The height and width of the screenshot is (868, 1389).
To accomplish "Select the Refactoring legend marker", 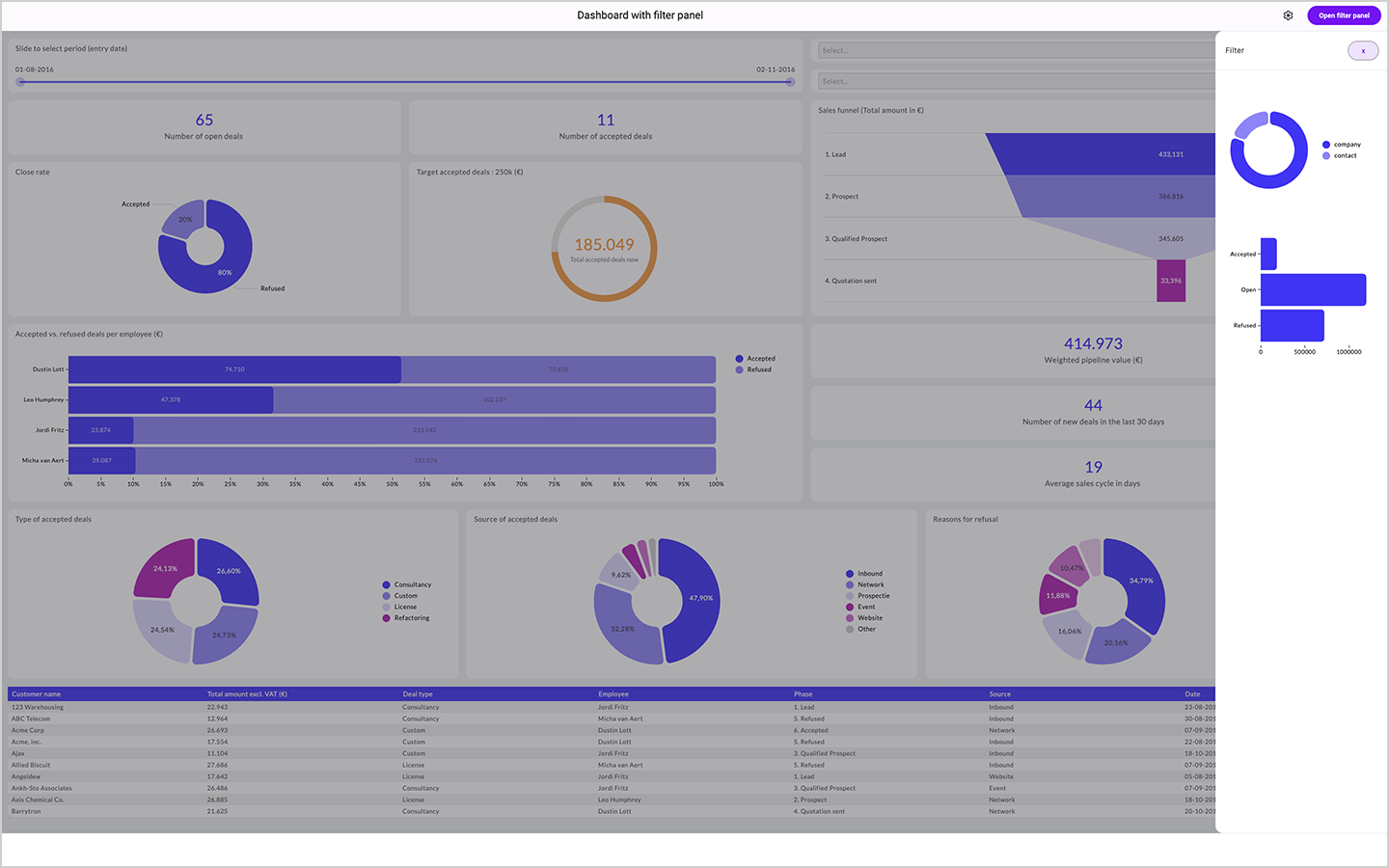I will click(385, 618).
